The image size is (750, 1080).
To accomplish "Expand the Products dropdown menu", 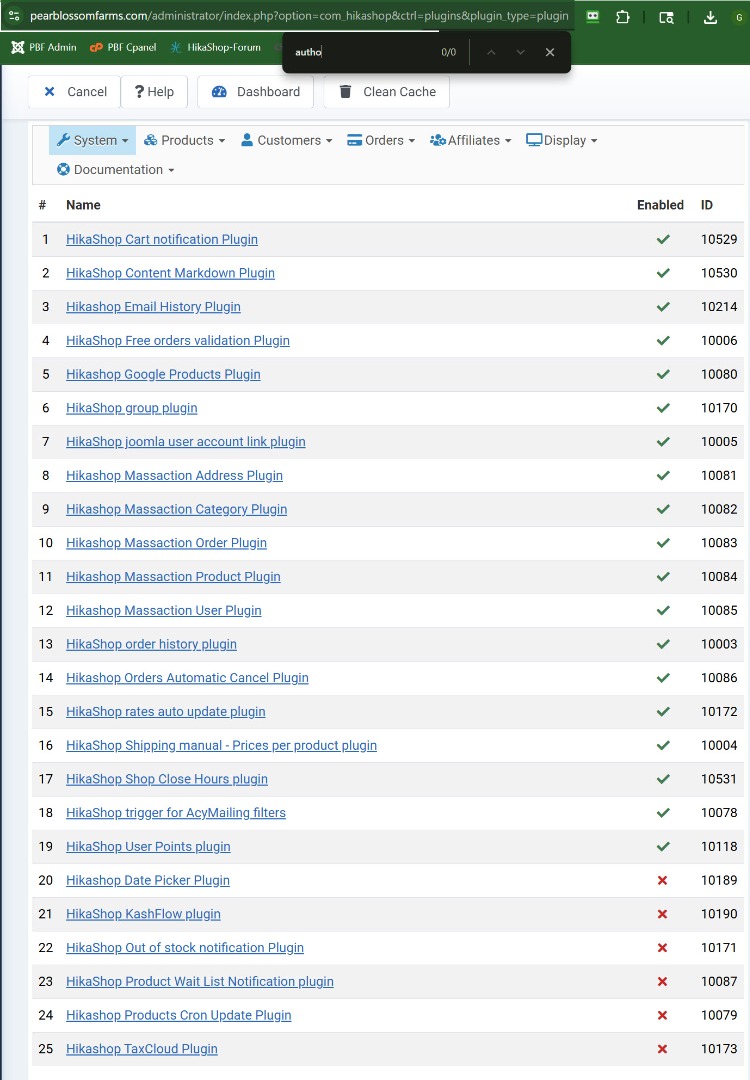I will point(185,141).
